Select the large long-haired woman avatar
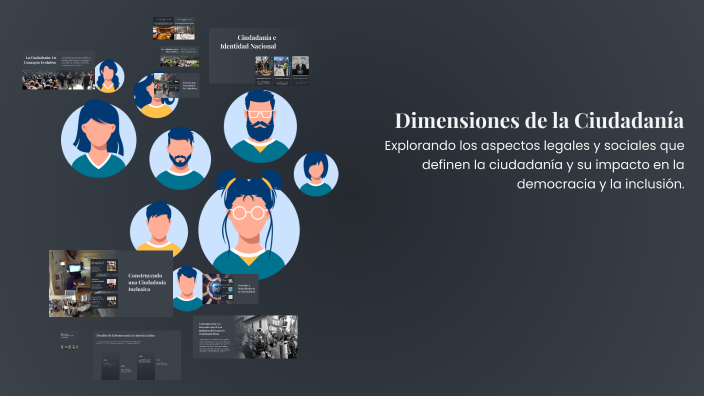The image size is (704, 396). [99, 139]
